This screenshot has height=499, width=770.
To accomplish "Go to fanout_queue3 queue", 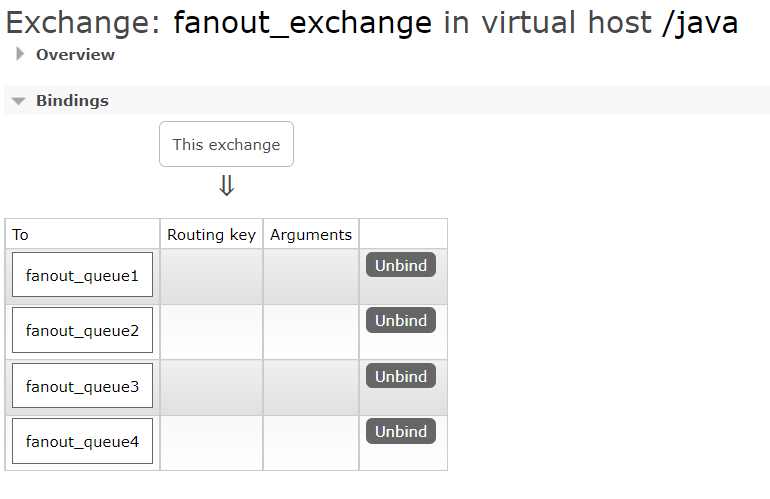I will tap(82, 386).
